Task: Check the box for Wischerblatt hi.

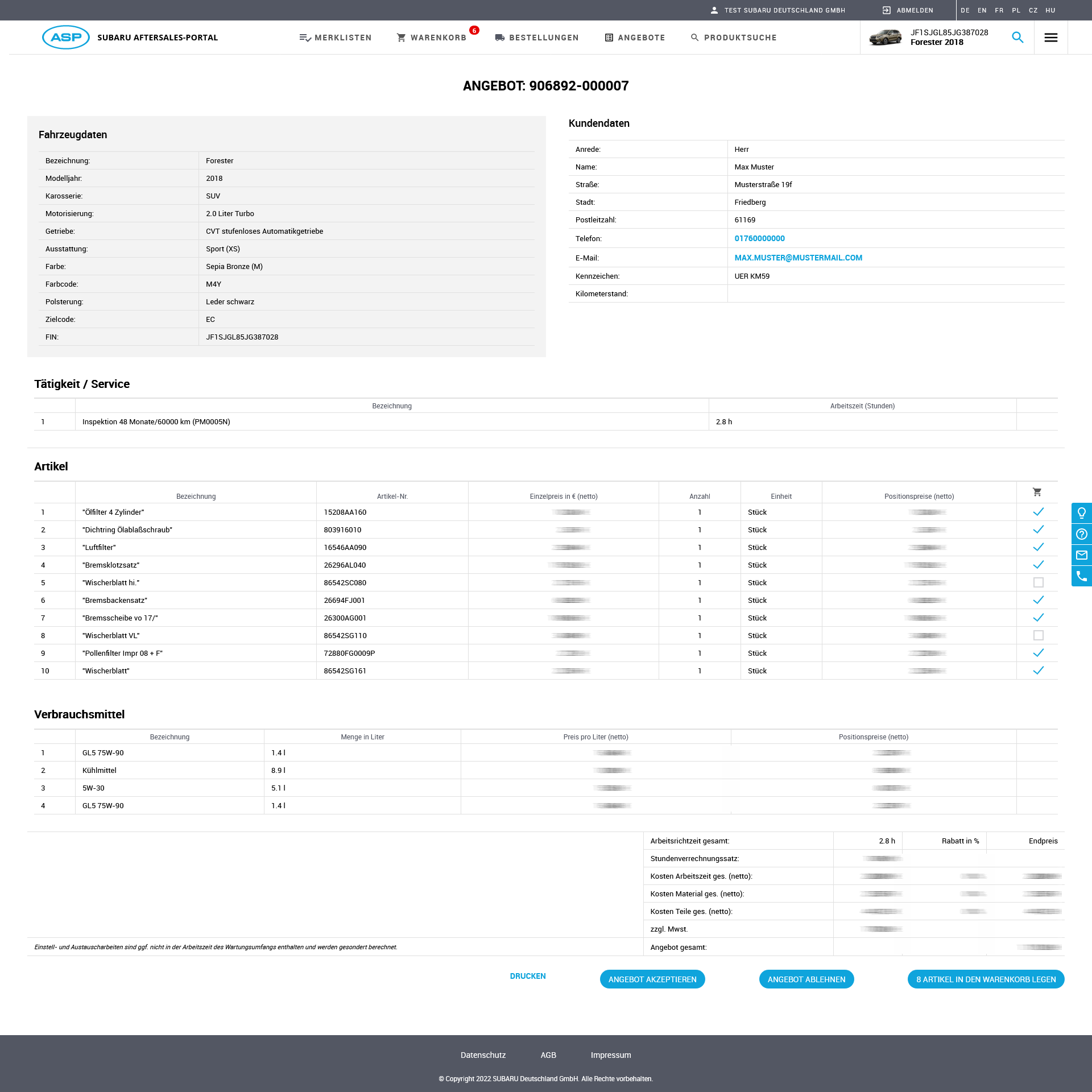Action: [1038, 582]
